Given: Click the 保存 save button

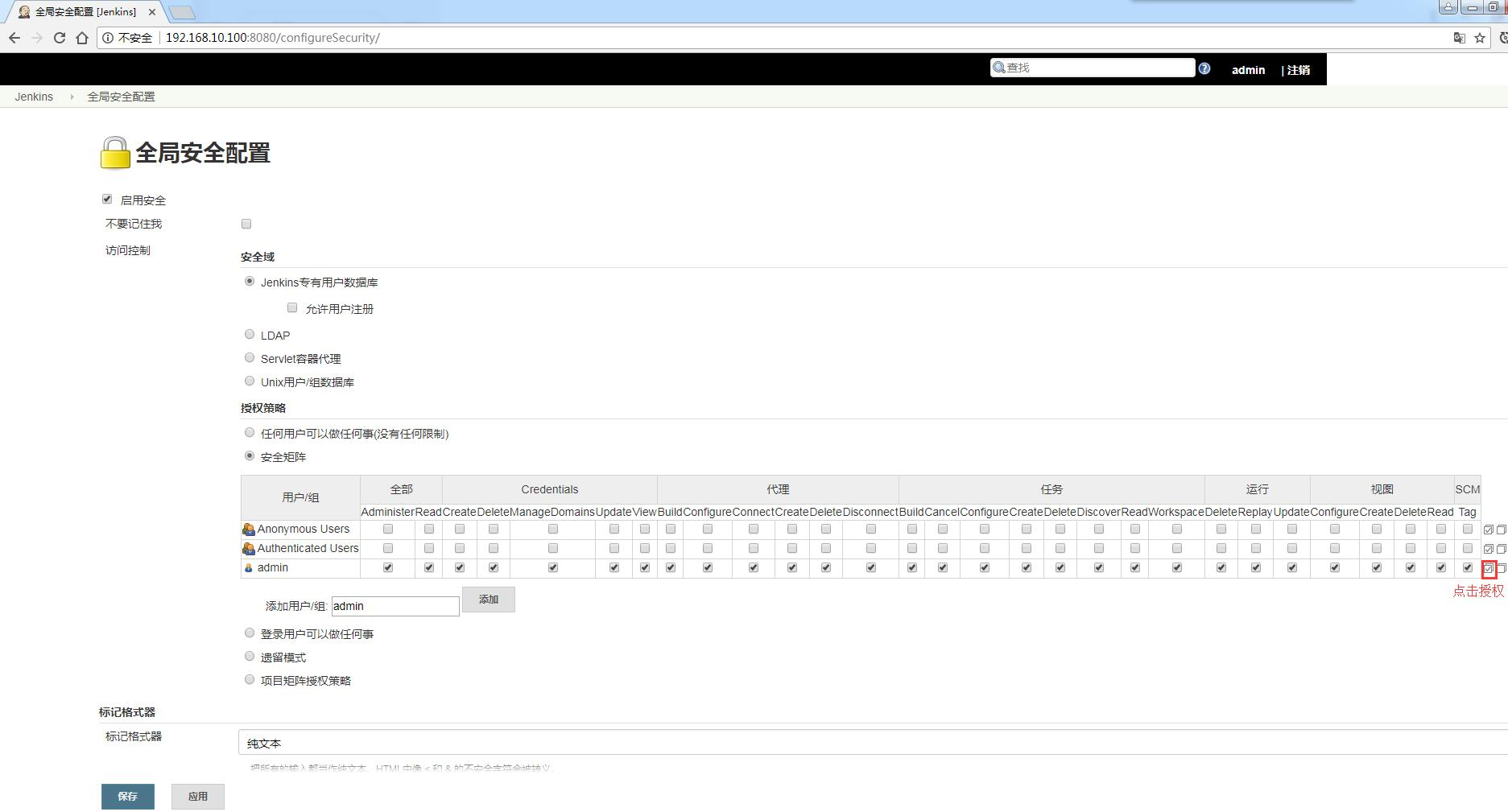Looking at the screenshot, I should (x=127, y=796).
